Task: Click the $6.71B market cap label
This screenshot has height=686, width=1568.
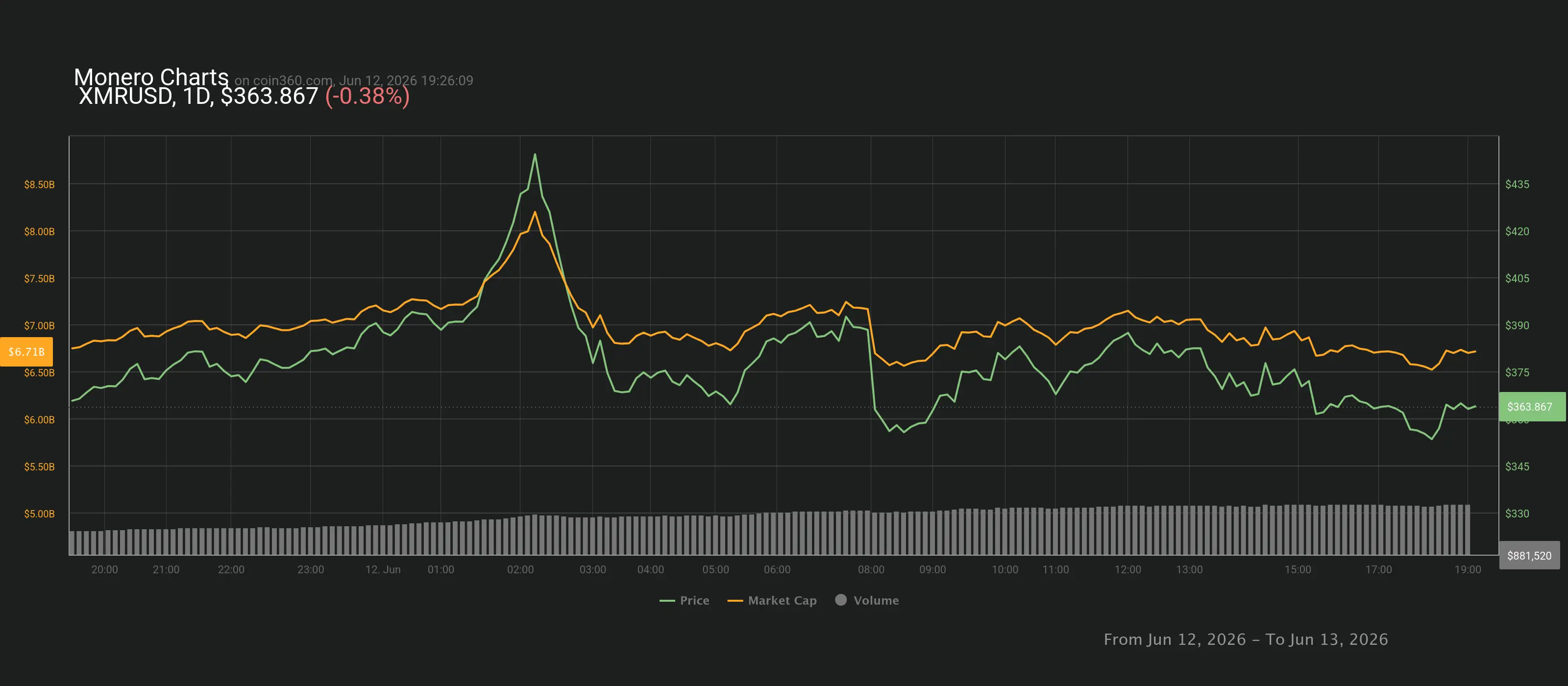Action: pos(26,352)
